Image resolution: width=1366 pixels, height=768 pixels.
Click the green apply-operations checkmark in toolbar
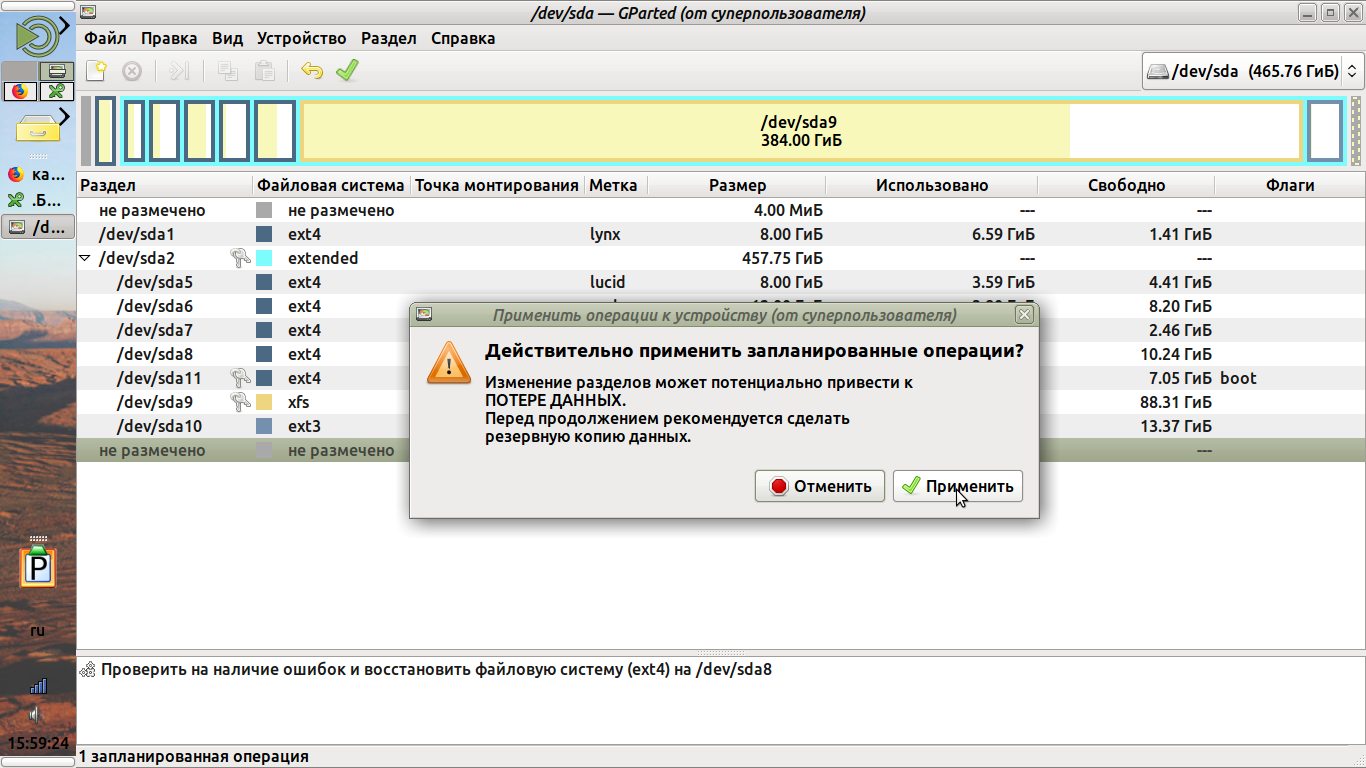pyautogui.click(x=347, y=71)
